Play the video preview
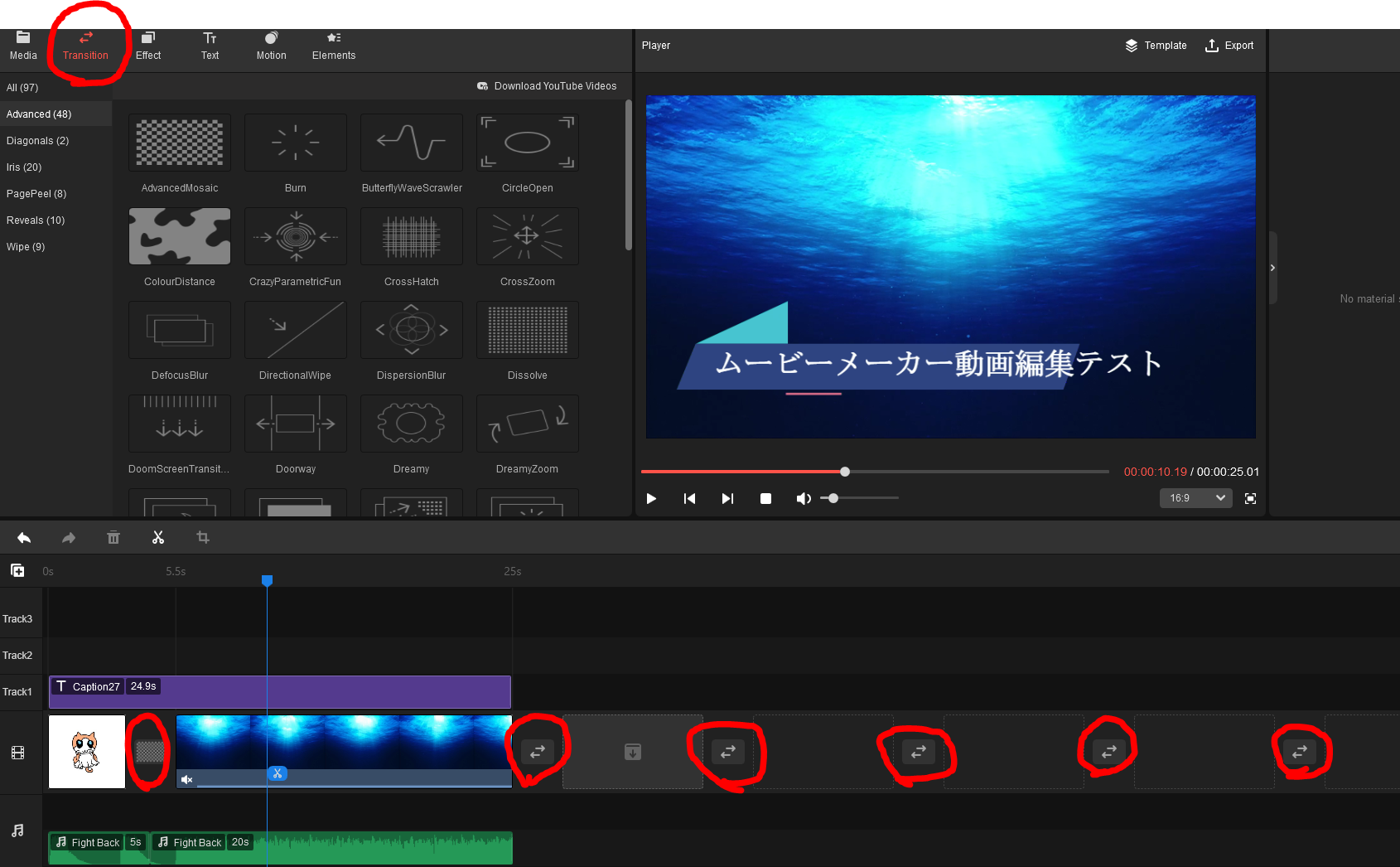The width and height of the screenshot is (1400, 867). click(651, 498)
